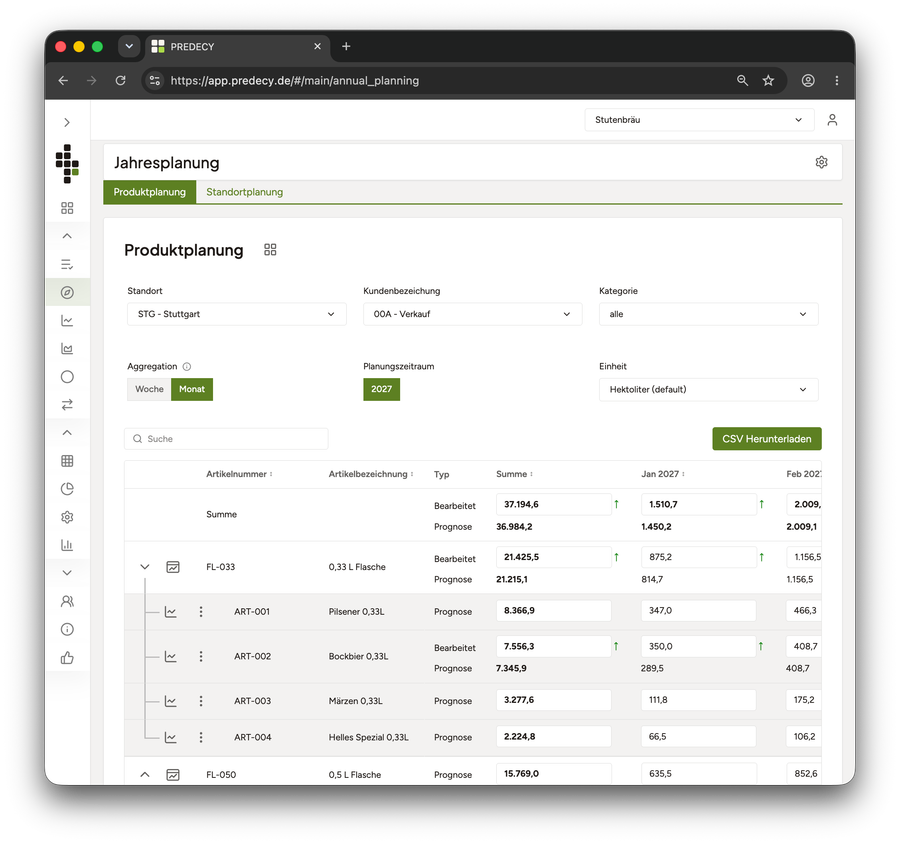The width and height of the screenshot is (900, 844).
Task: Open a new browser tab
Action: point(346,47)
